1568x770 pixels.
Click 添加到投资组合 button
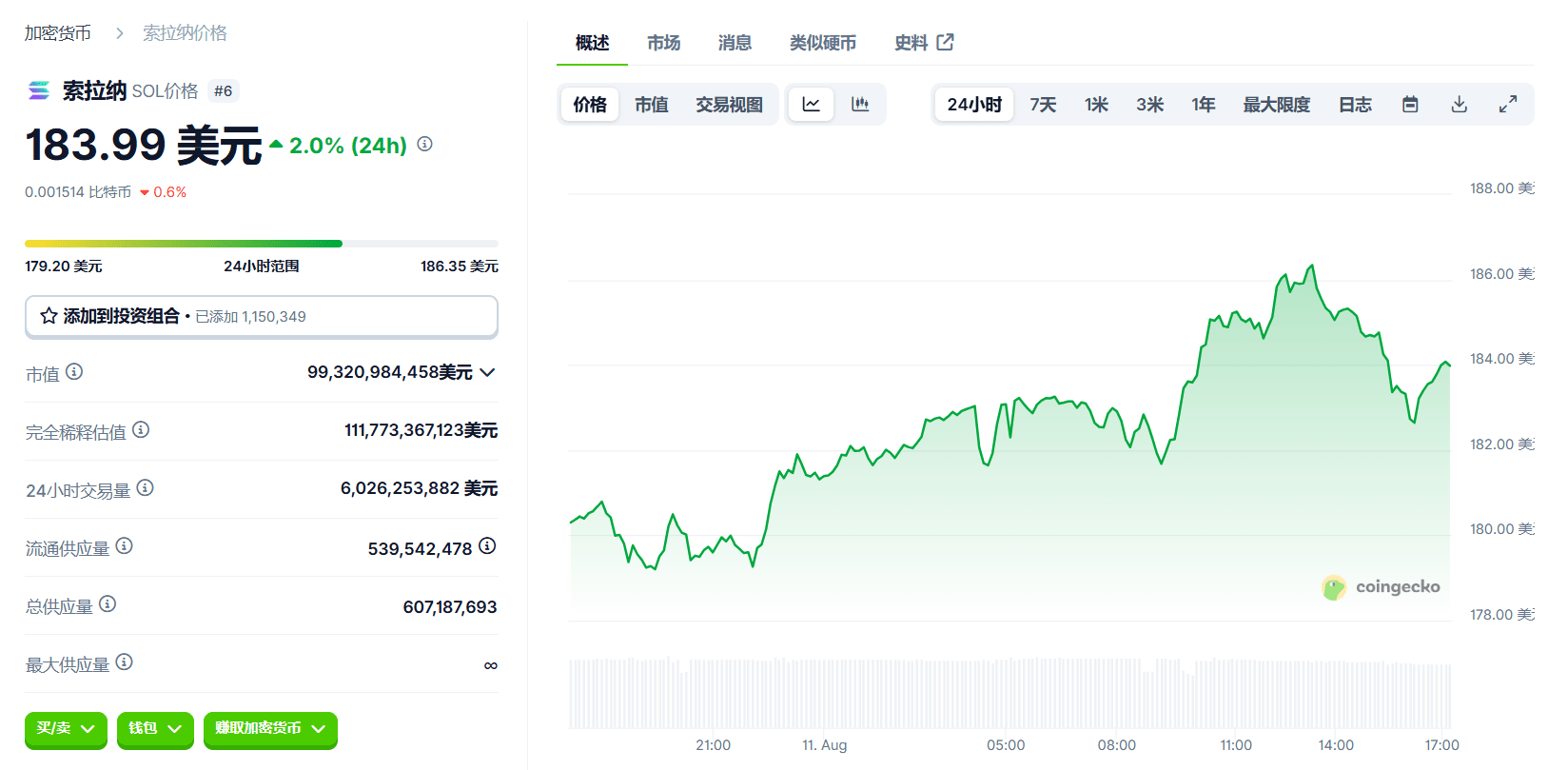(x=262, y=316)
